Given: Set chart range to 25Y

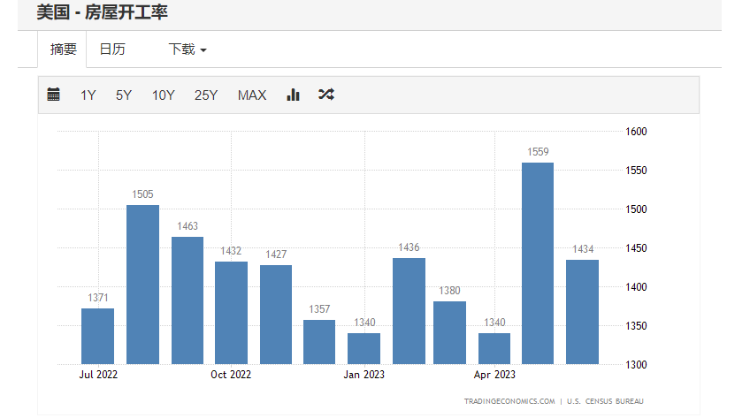Looking at the screenshot, I should (x=206, y=95).
